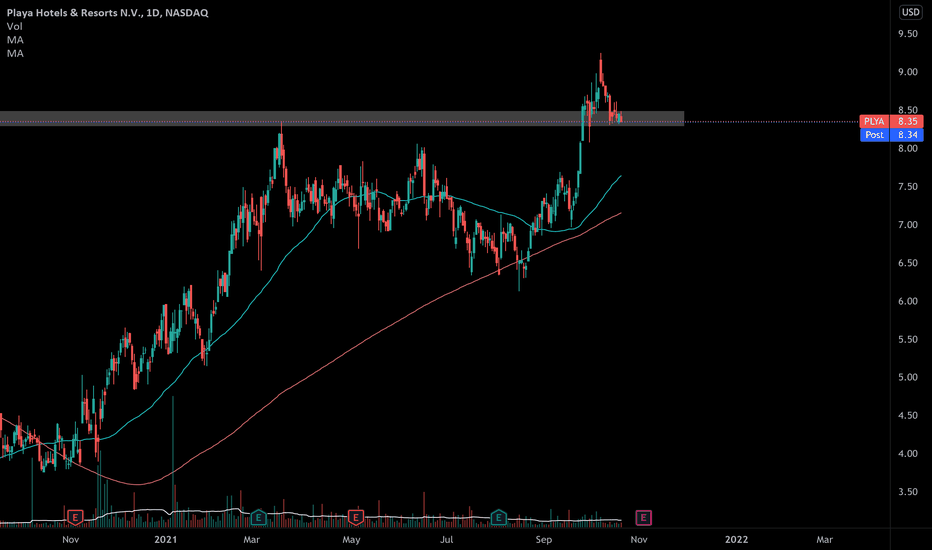Viewport: 932px width, 550px height.
Task: Click the 2022 label on time axis
Action: 736,539
